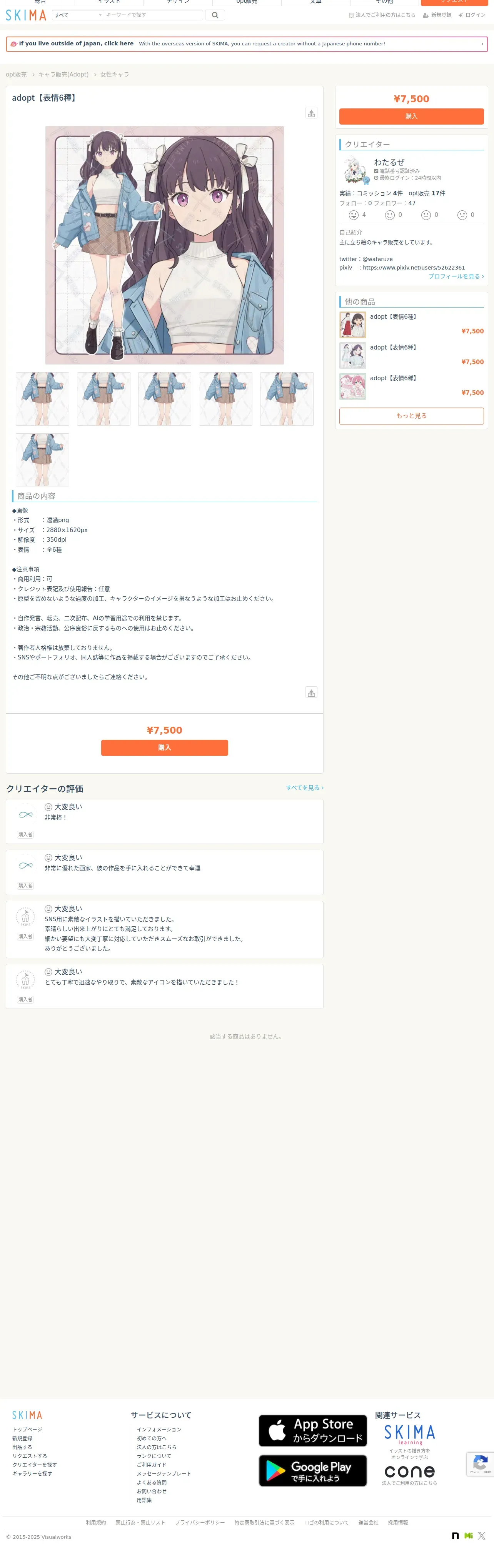Screen dimensions: 494x1568
Task: Click the neutral face rating icon
Action: click(x=426, y=215)
